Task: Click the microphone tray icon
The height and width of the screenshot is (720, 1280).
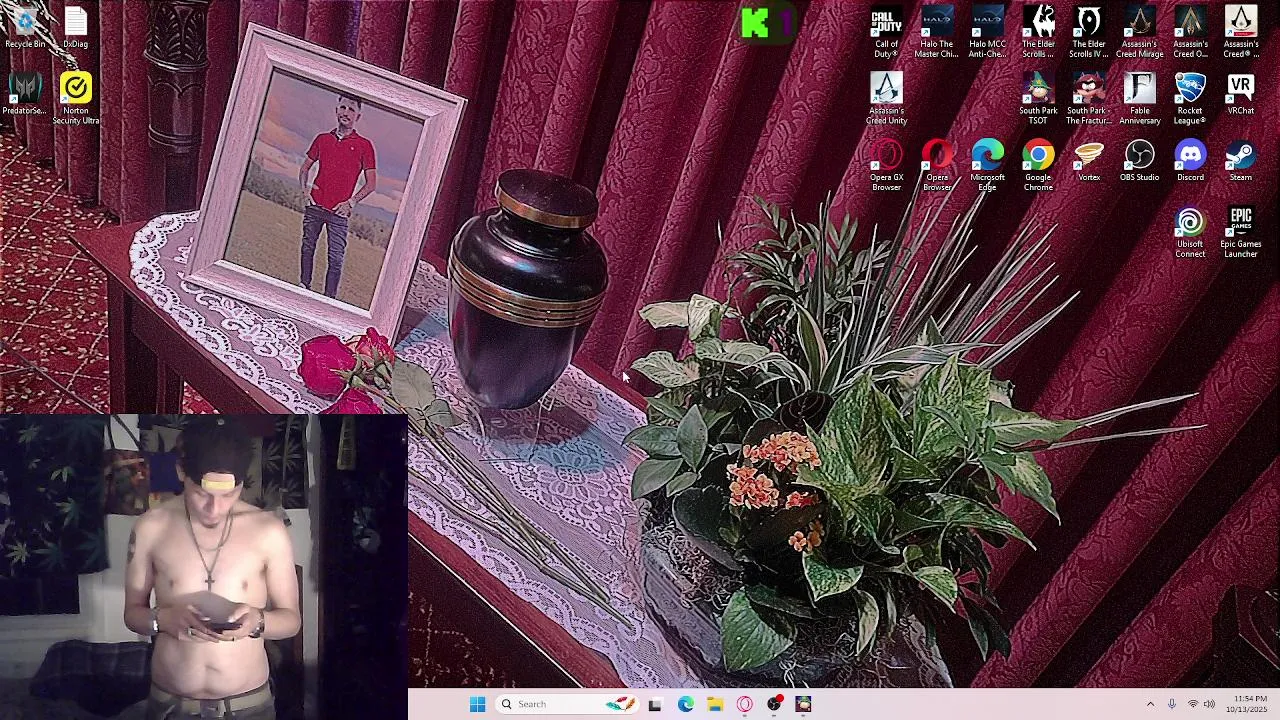Action: pos(1172,704)
